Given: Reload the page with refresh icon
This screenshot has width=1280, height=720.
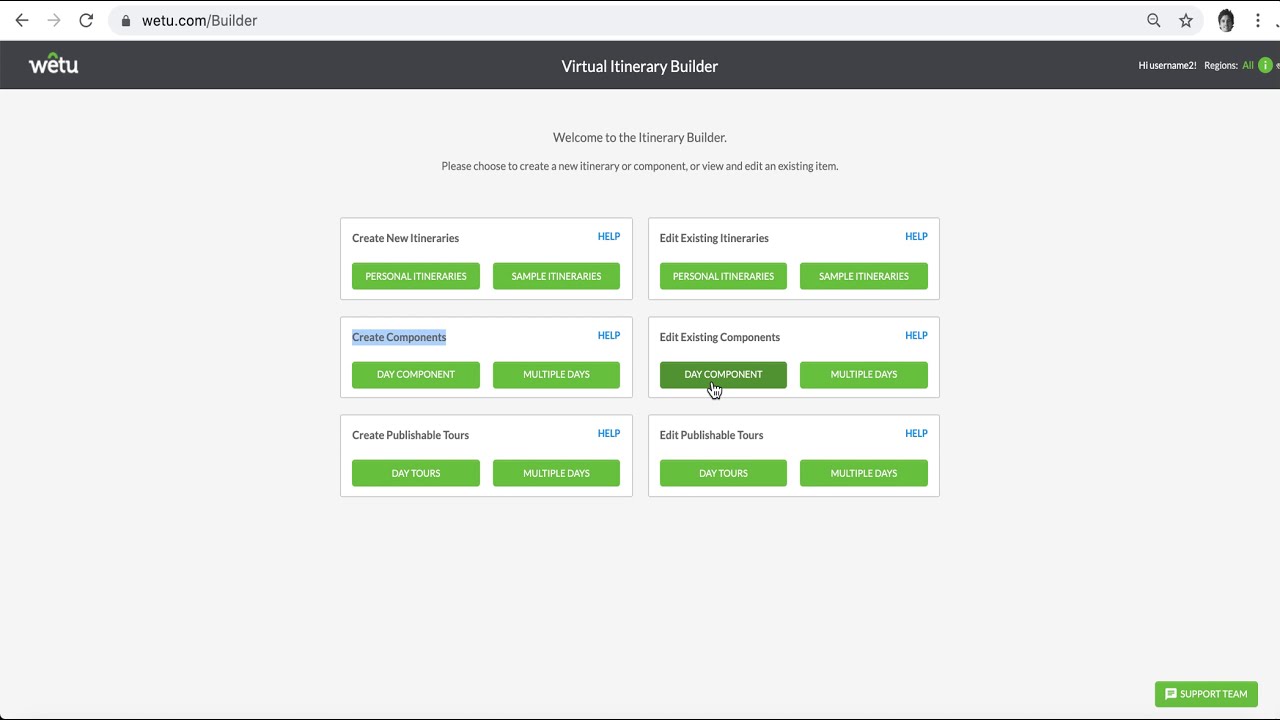Looking at the screenshot, I should point(86,20).
